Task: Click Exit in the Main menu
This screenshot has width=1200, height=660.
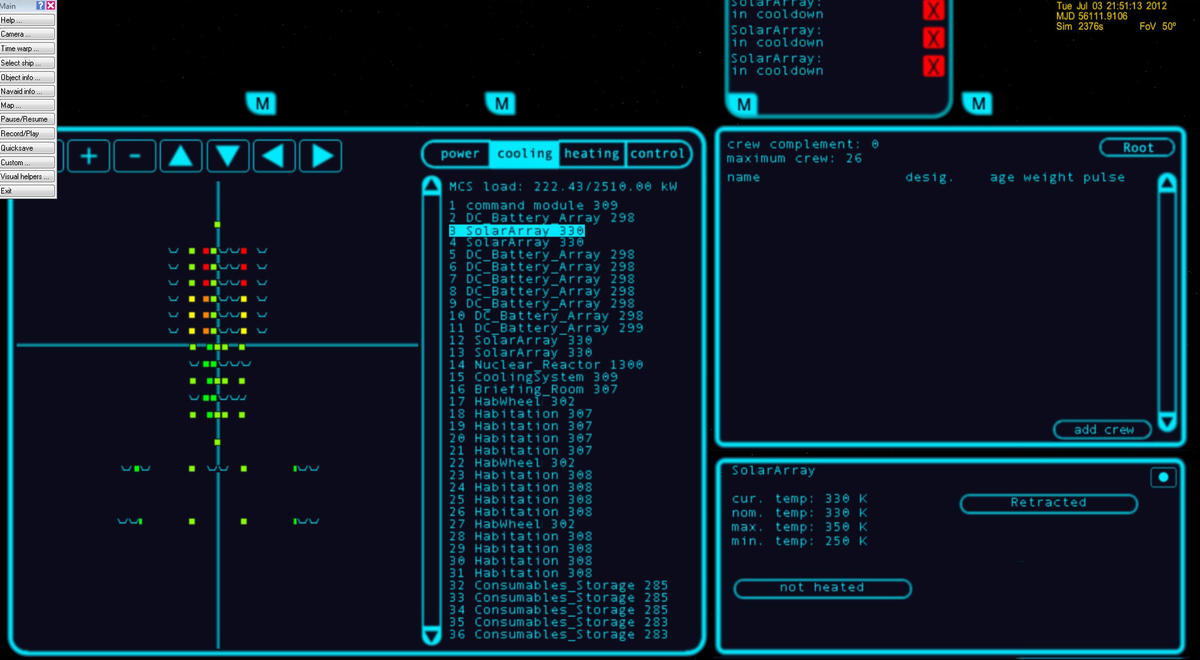Action: [28, 190]
